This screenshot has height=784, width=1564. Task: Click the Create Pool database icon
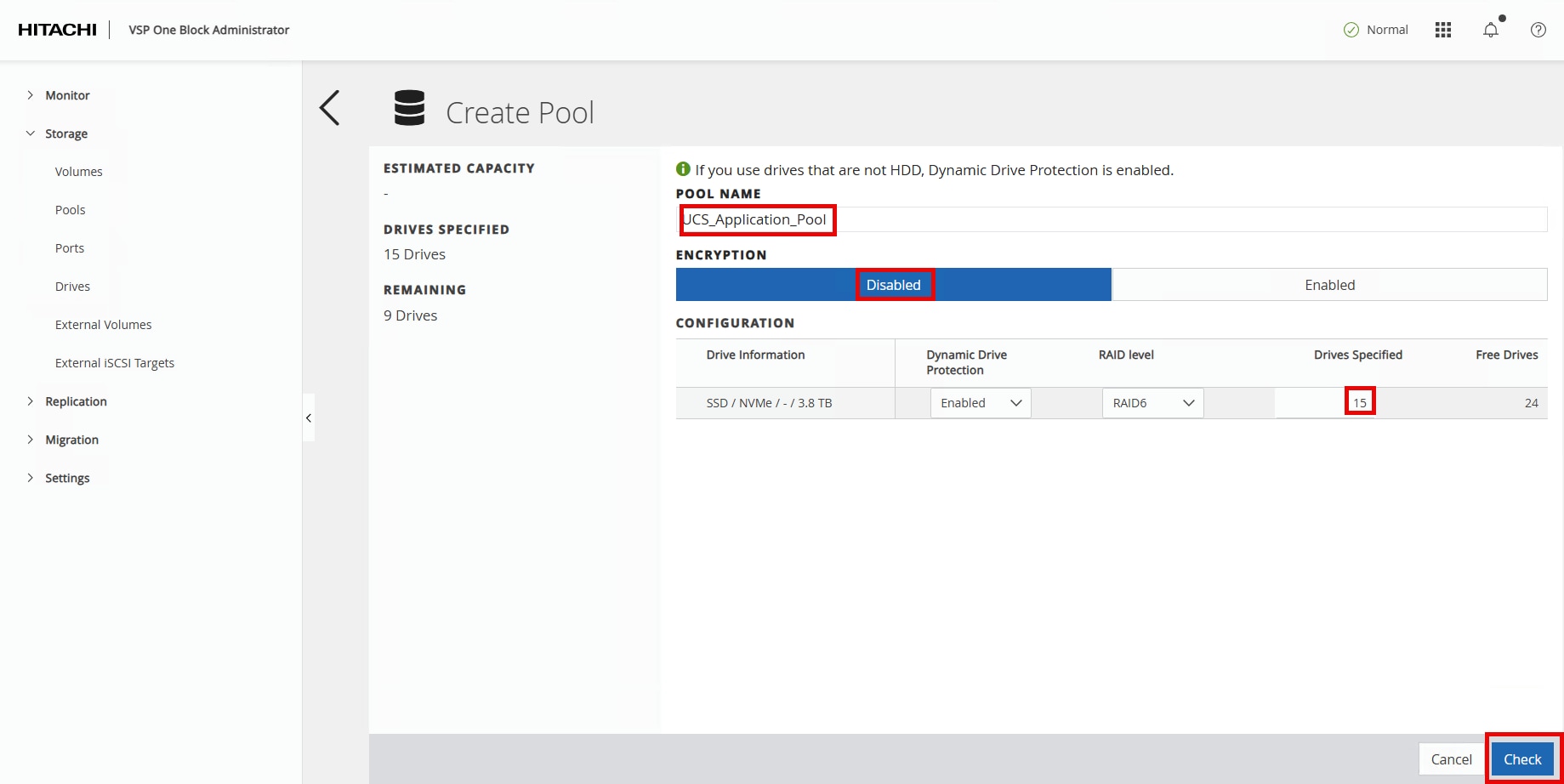click(409, 109)
